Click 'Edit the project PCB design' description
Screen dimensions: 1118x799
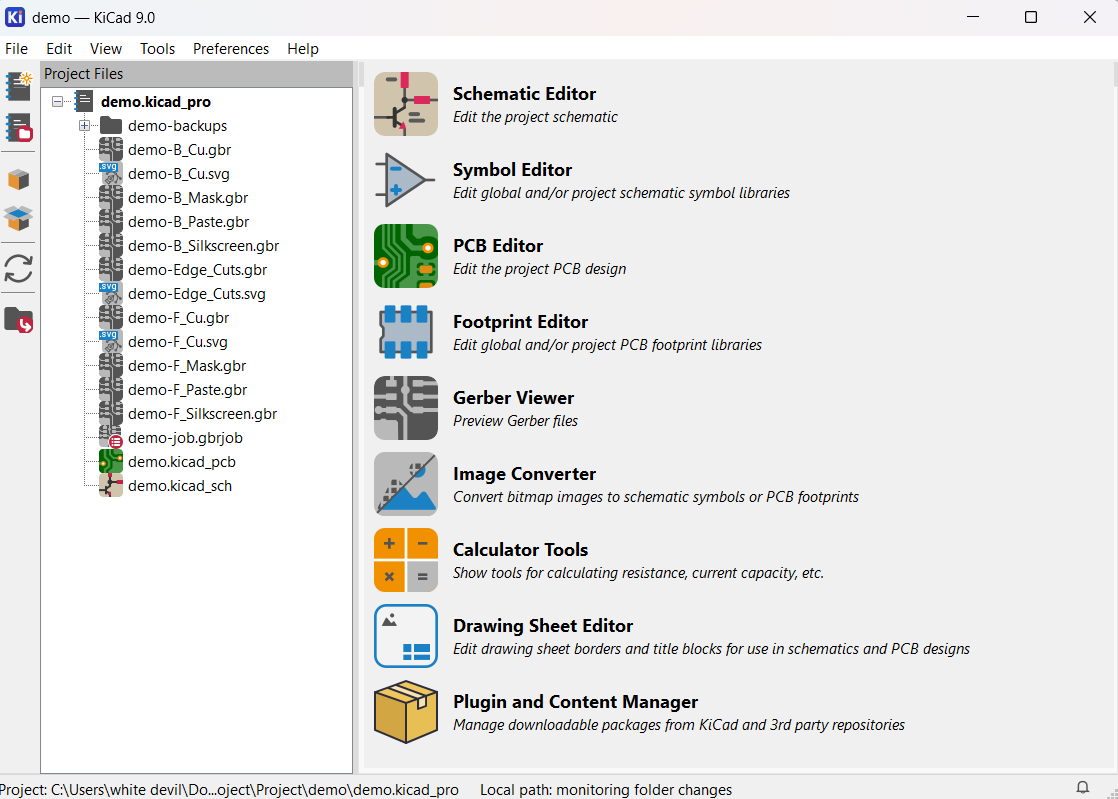click(540, 269)
